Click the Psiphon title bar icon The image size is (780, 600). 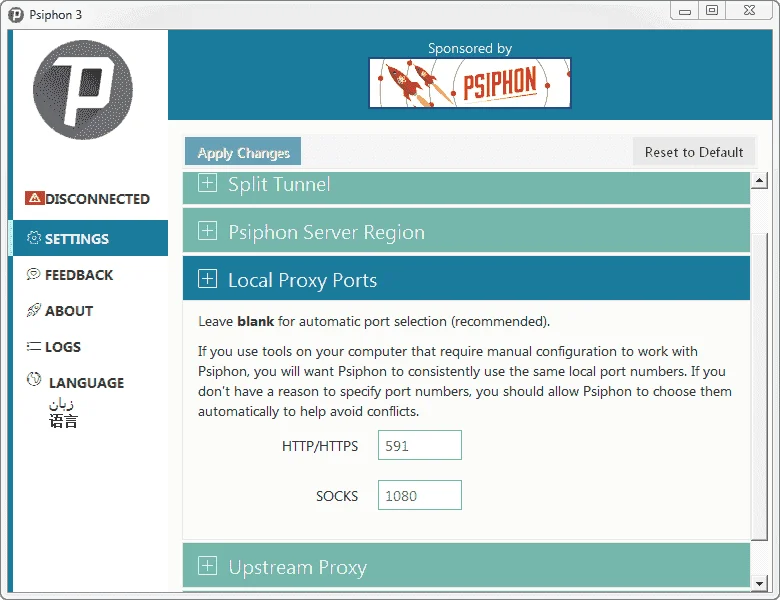[16, 15]
